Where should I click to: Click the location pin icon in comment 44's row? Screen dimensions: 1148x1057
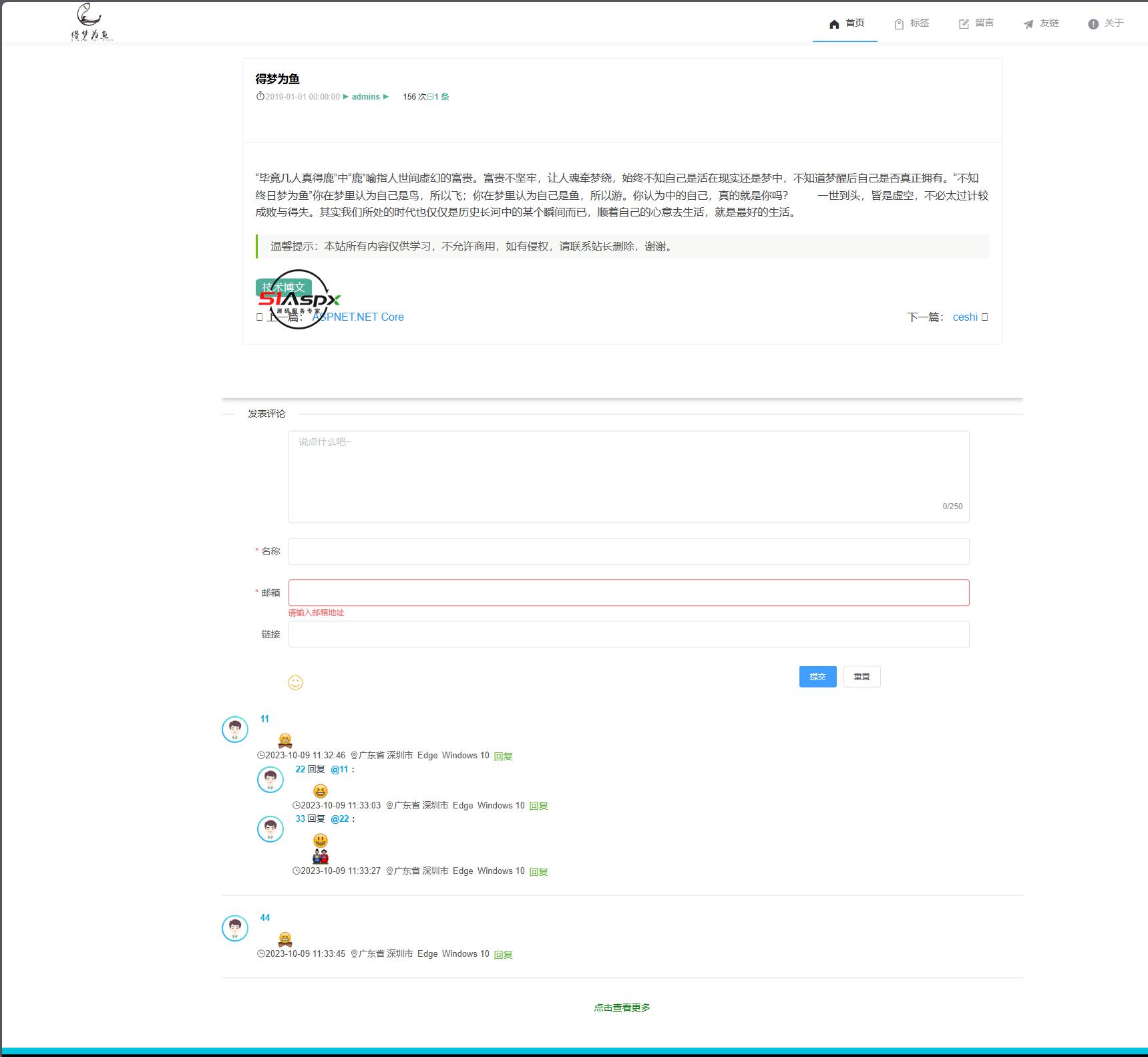[355, 954]
